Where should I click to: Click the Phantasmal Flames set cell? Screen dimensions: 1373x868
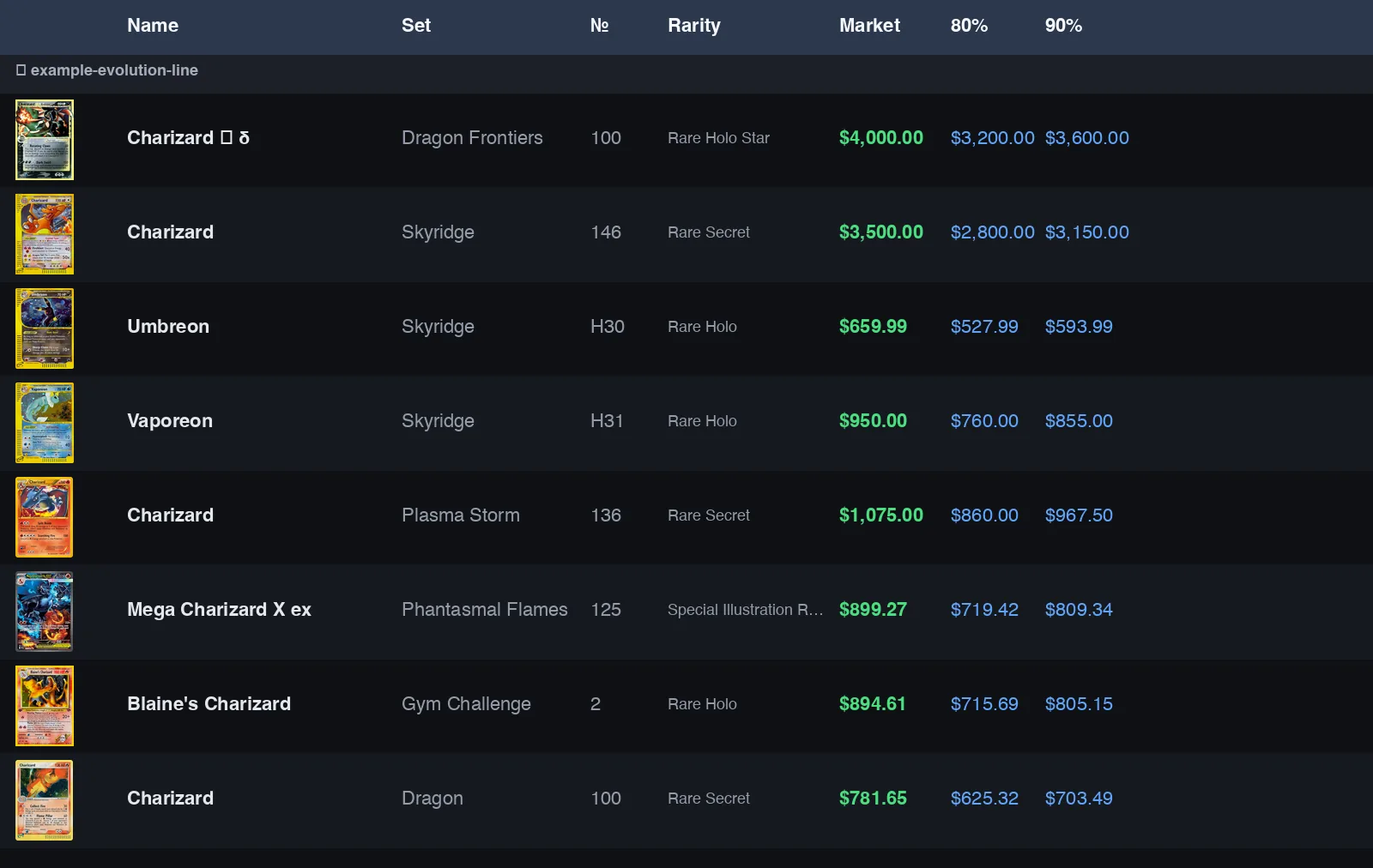click(485, 610)
